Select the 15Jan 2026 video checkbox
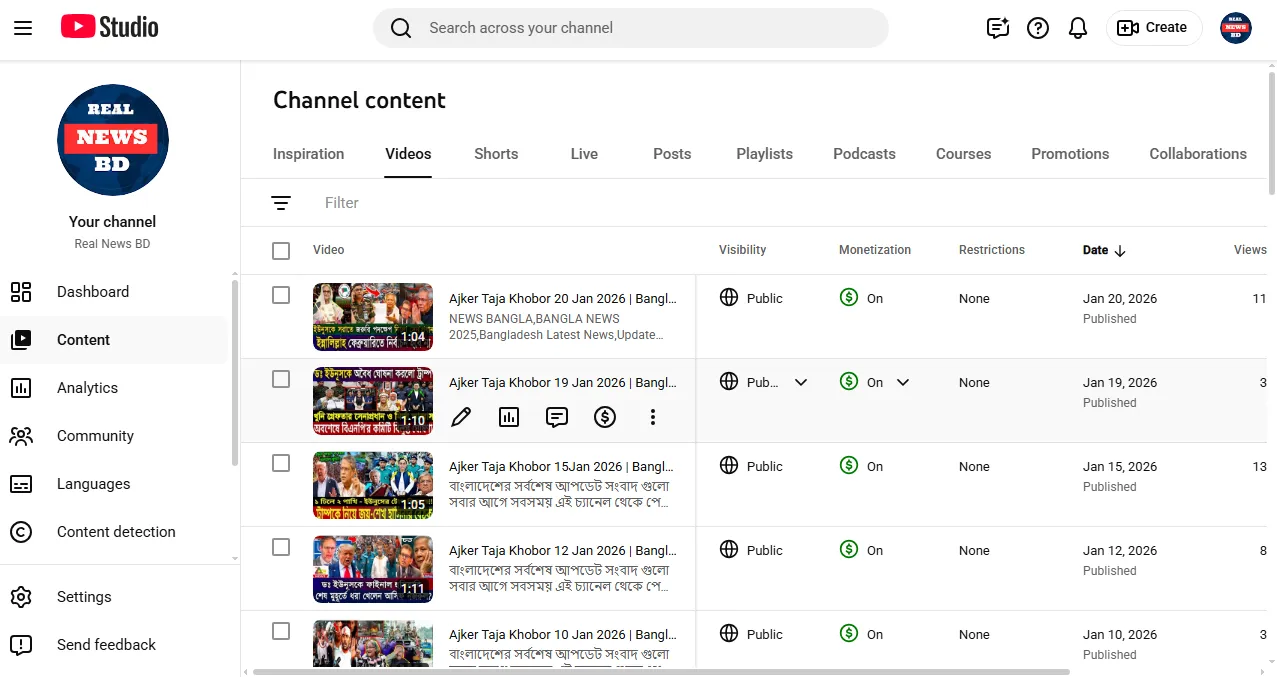Viewport: 1277px width, 677px height. pos(281,463)
